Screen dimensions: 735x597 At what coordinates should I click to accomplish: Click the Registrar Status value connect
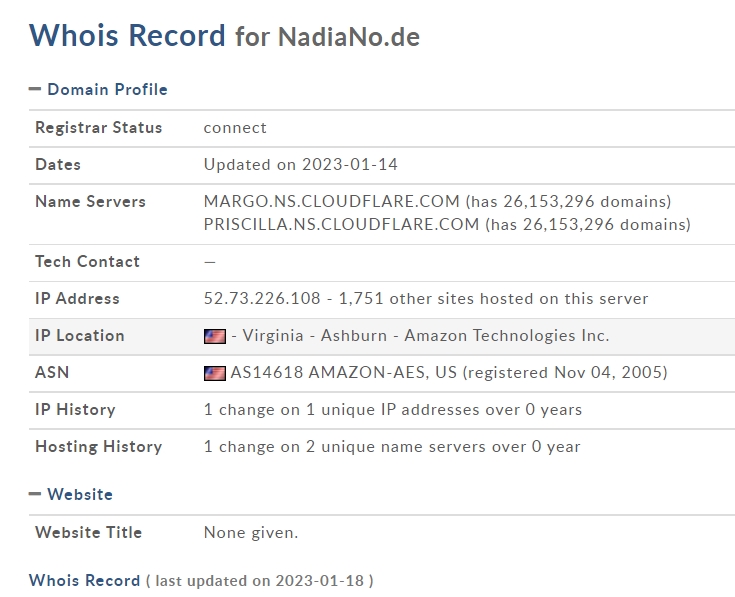235,128
